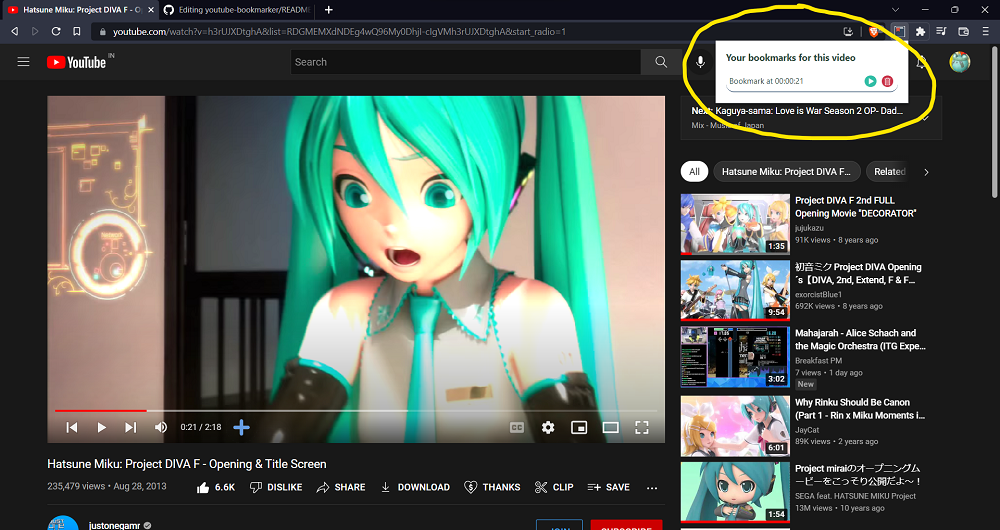Toggle theater mode
Viewport: 1000px width, 530px height.
(610, 427)
